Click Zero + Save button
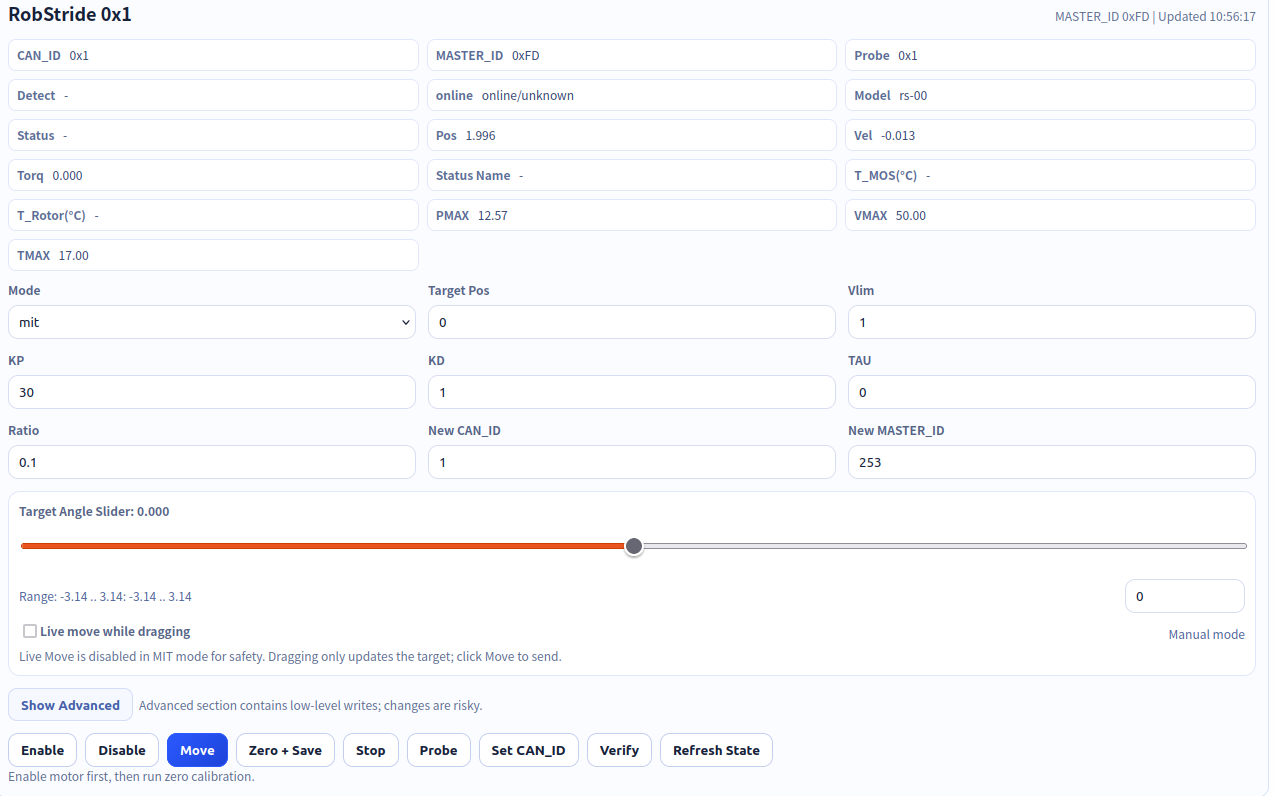1274x796 pixels. click(x=285, y=750)
